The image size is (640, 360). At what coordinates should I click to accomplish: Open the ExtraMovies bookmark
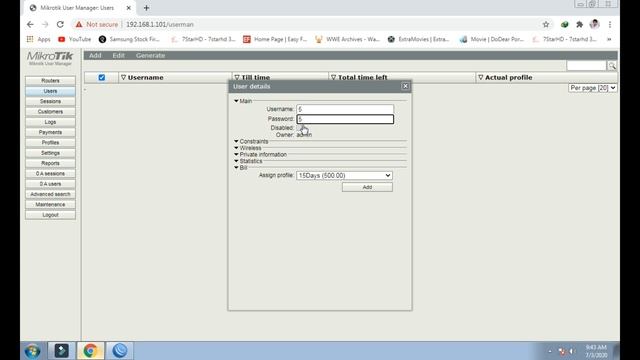pyautogui.click(x=418, y=39)
